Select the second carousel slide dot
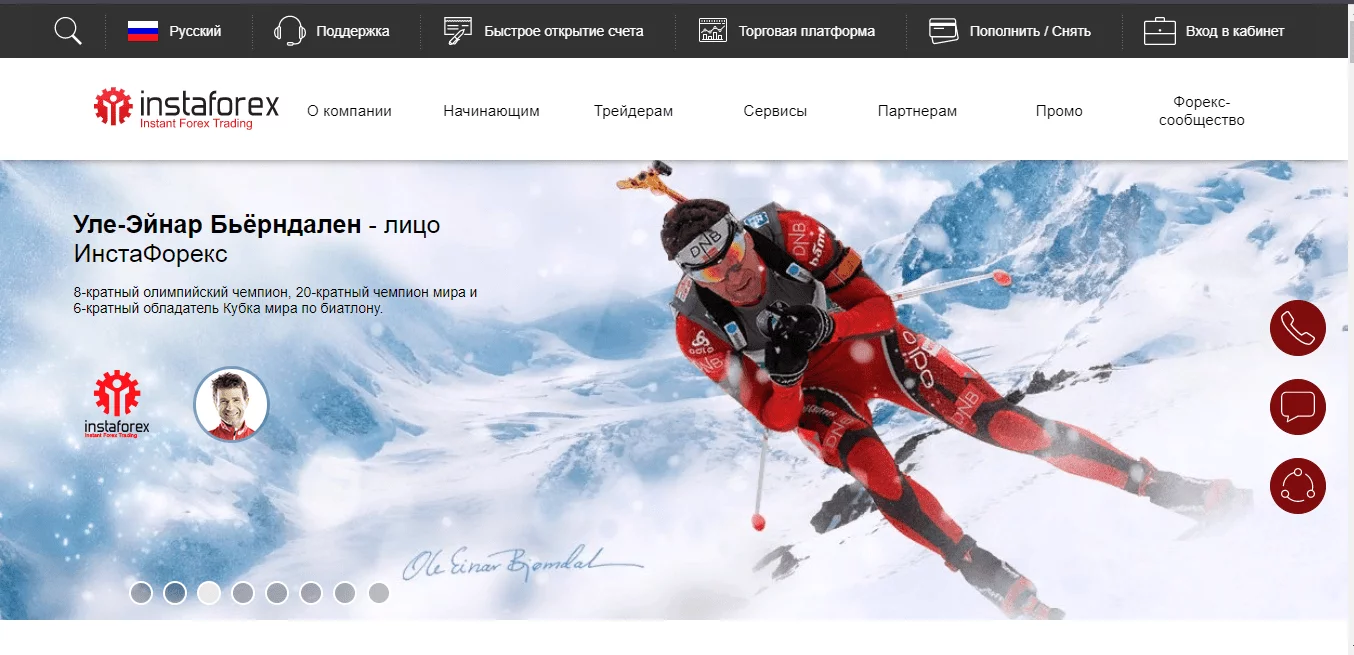The height and width of the screenshot is (655, 1354). tap(175, 593)
